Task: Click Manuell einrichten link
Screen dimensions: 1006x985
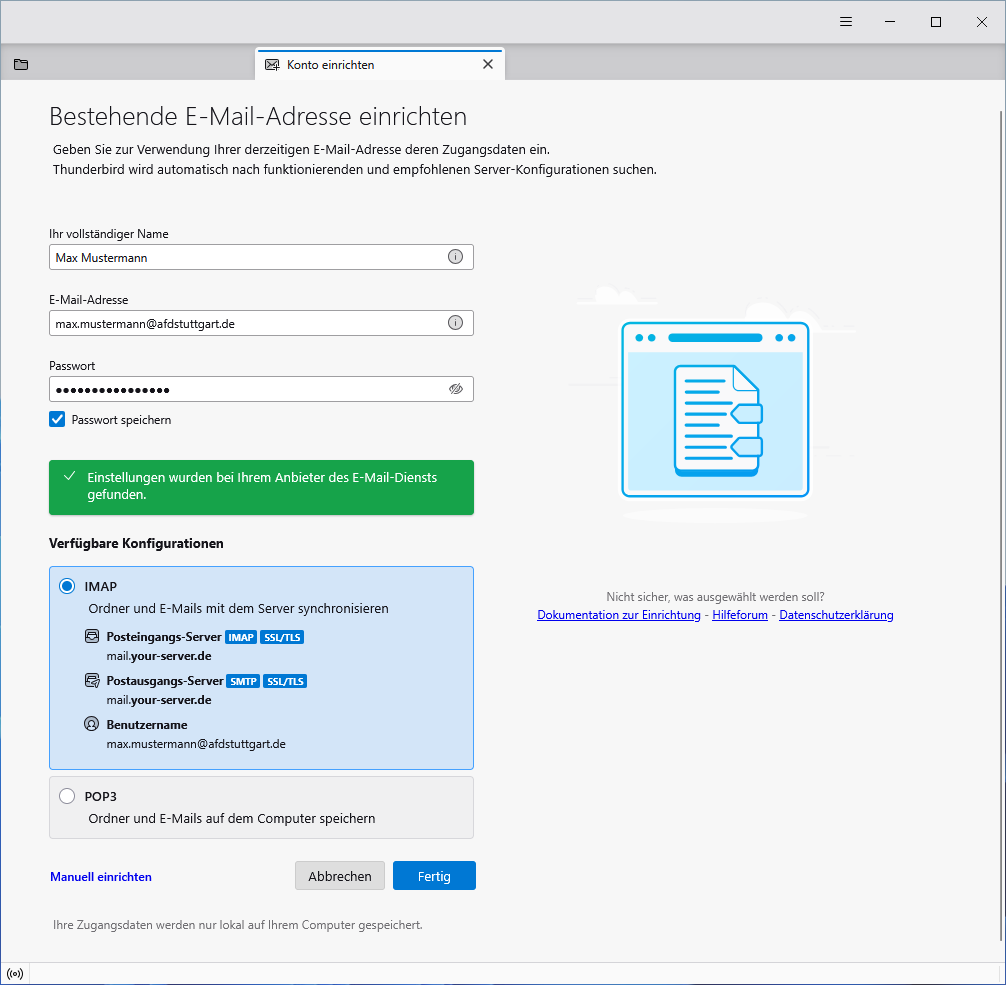Action: pyautogui.click(x=101, y=877)
